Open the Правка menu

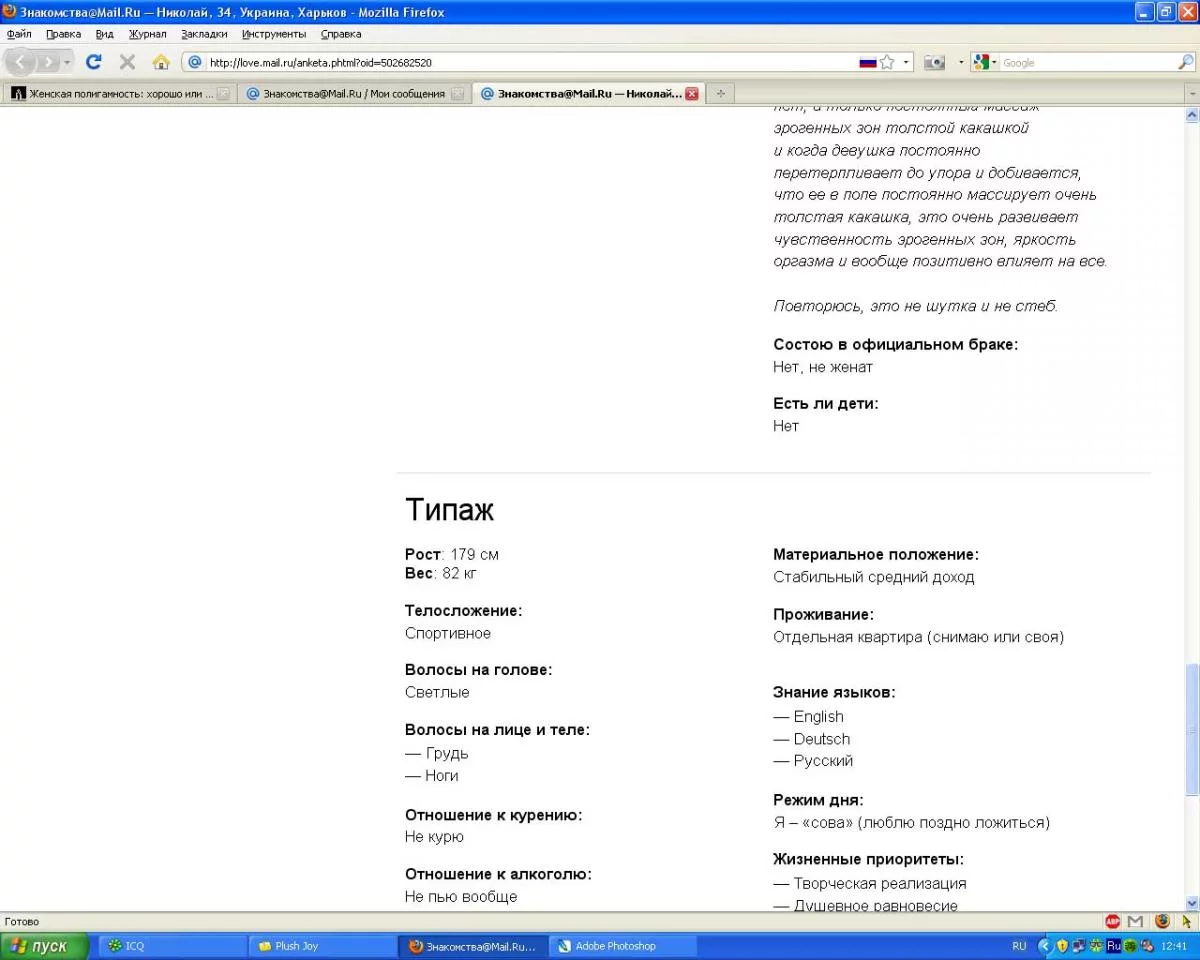coord(64,34)
